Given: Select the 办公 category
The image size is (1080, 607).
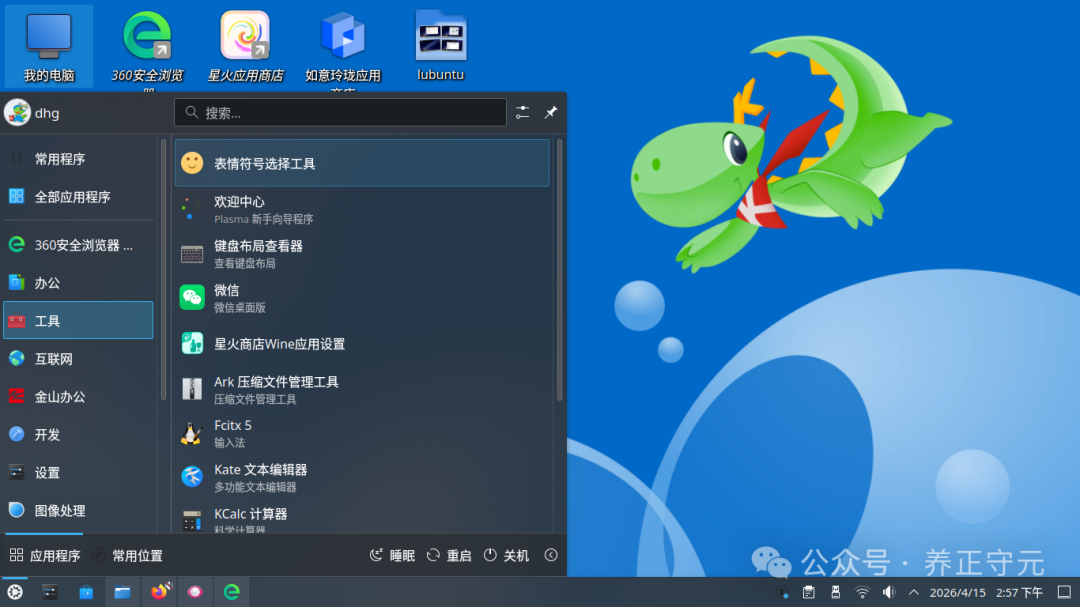Looking at the screenshot, I should (78, 283).
